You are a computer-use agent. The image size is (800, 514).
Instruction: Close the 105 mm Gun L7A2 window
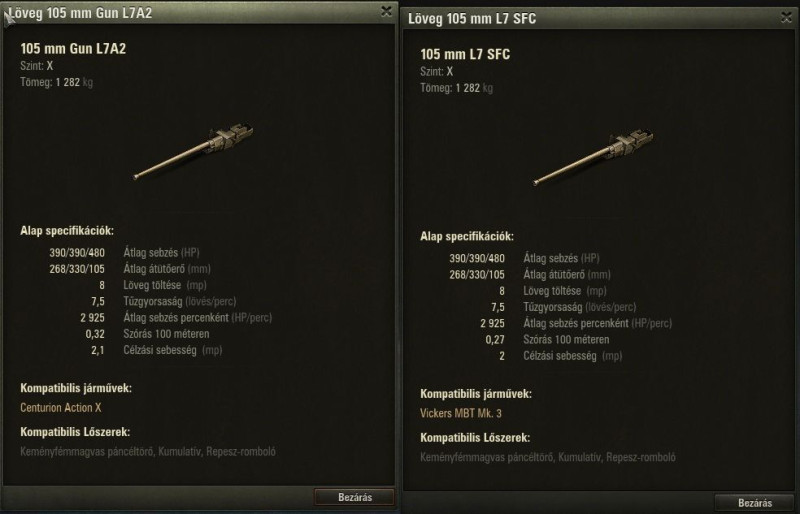tap(386, 11)
